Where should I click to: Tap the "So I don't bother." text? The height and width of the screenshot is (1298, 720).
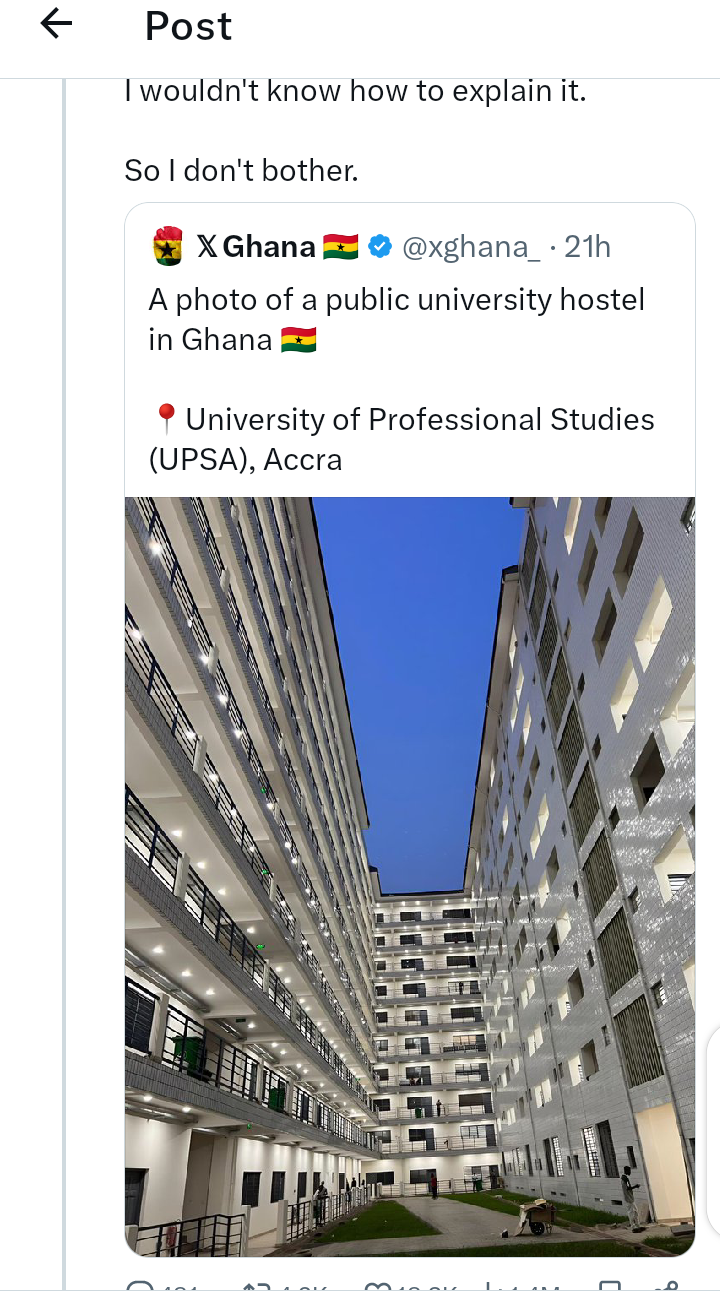coord(241,170)
